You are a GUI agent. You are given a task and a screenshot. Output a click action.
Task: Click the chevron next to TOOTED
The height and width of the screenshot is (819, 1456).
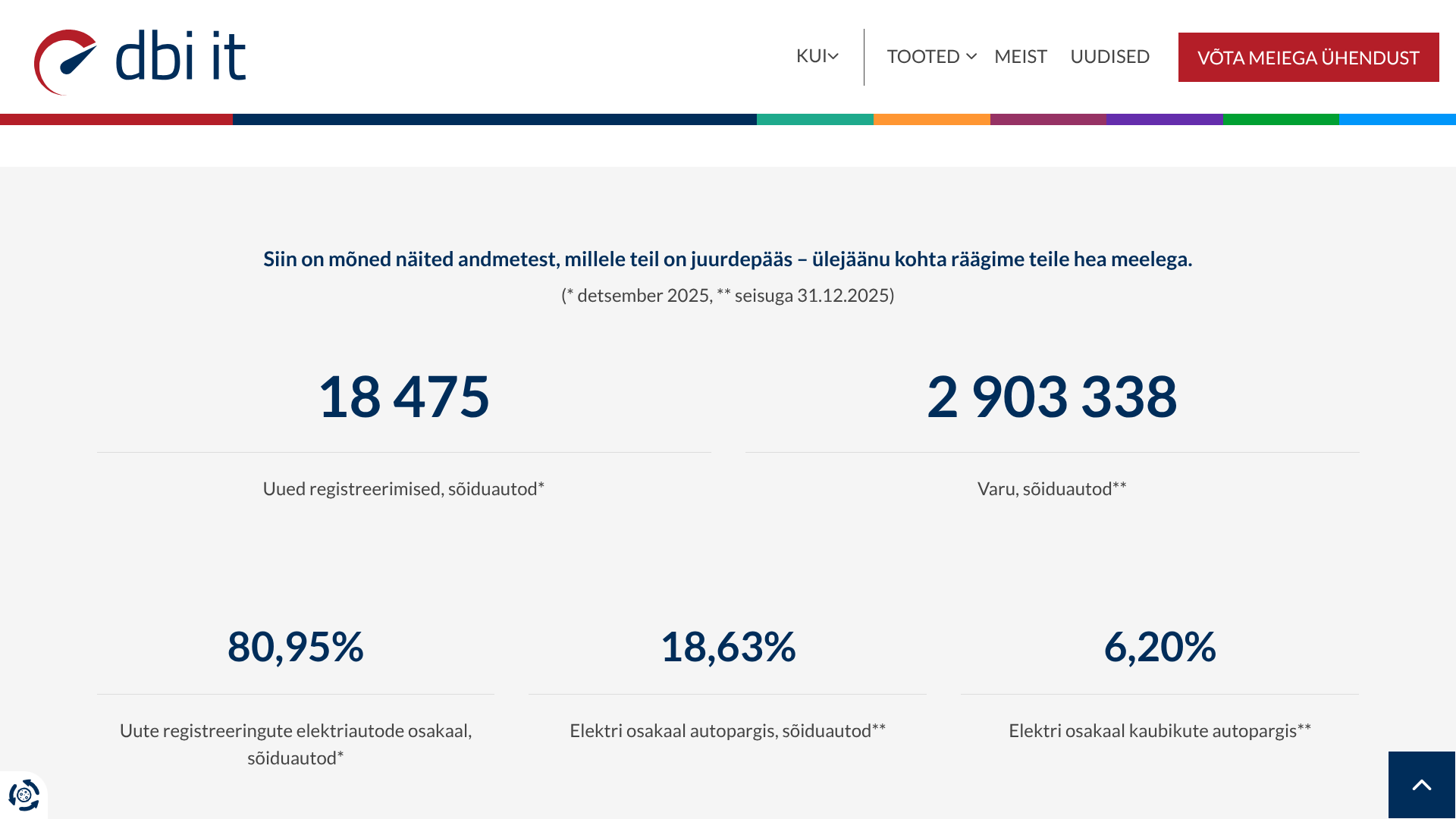(971, 57)
